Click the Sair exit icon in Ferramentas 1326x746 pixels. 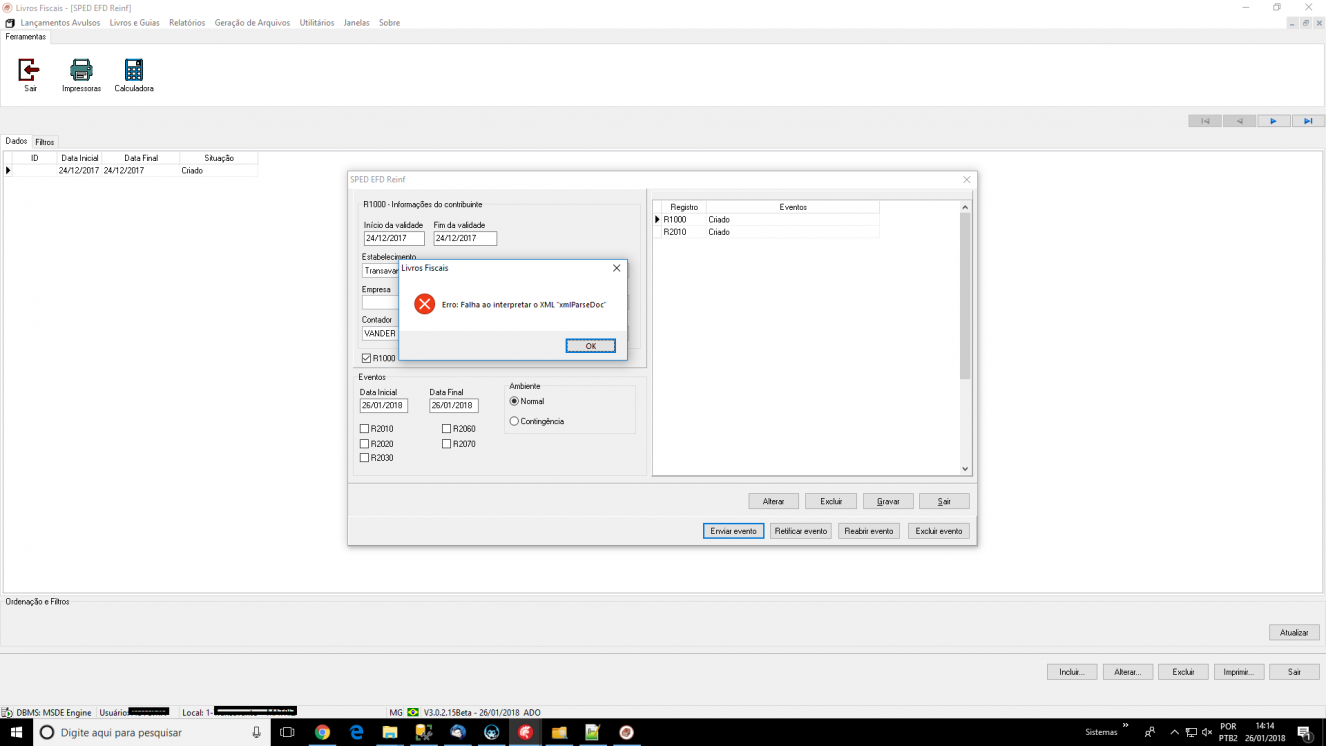coord(30,70)
